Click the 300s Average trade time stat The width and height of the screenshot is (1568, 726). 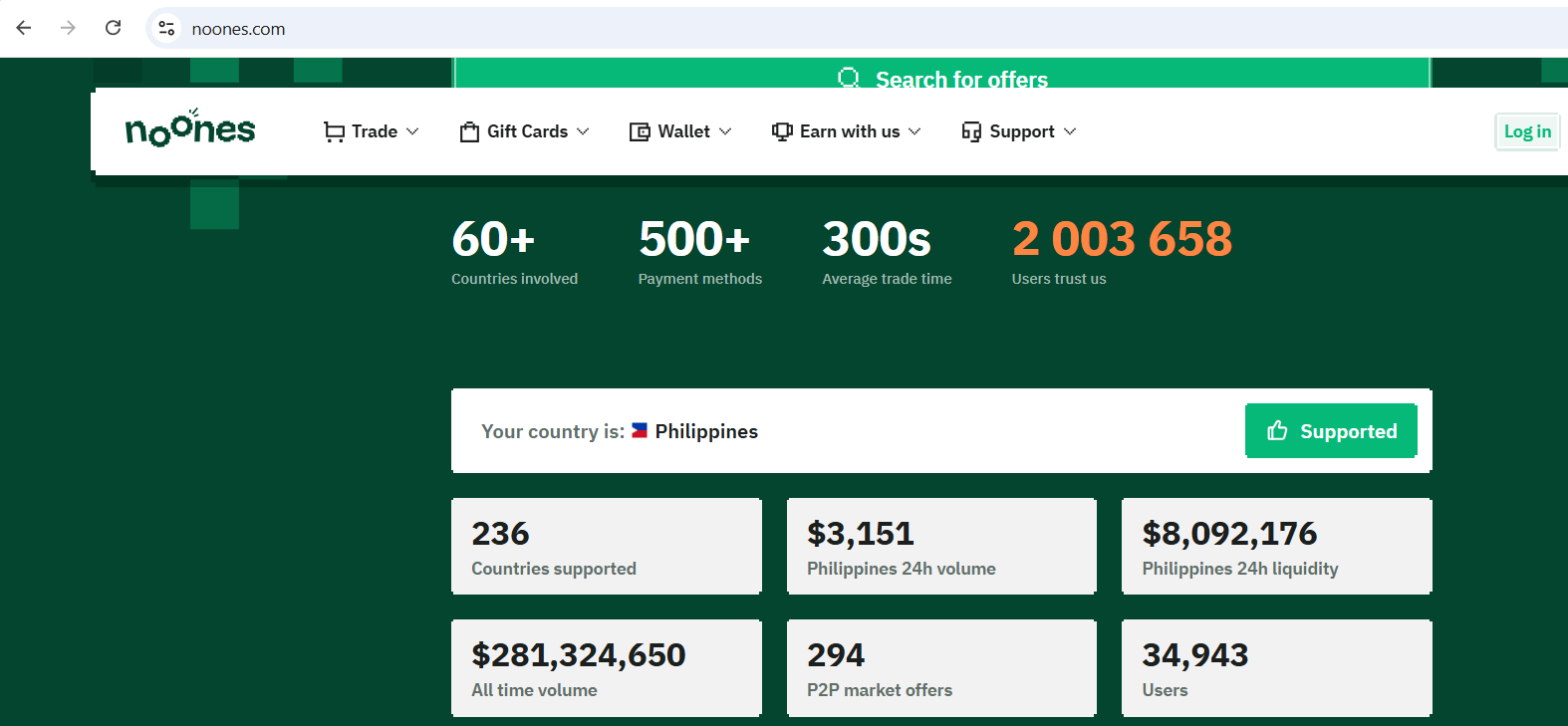pos(887,252)
